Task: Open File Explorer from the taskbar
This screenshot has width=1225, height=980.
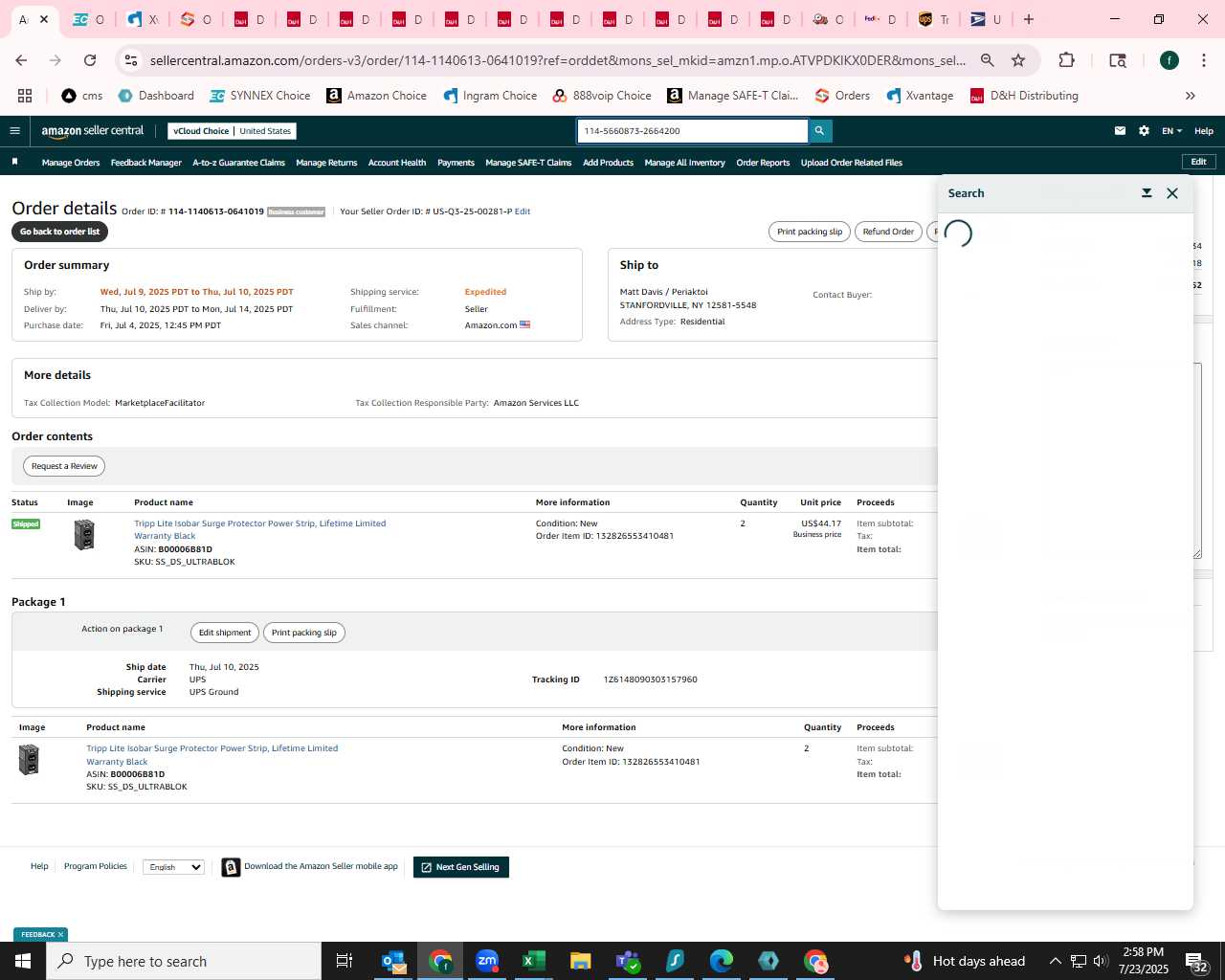Action: pos(580,961)
